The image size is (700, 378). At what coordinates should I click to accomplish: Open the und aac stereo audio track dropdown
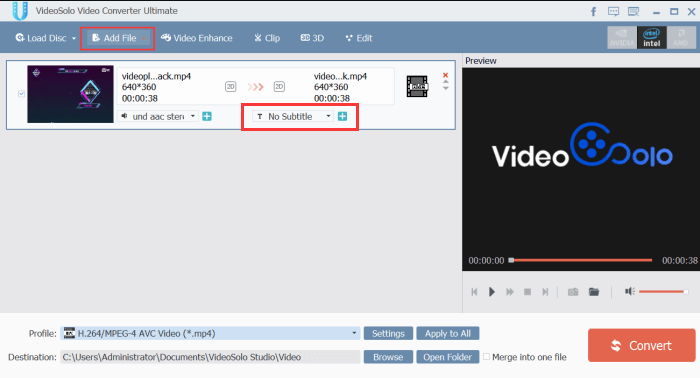[x=158, y=116]
